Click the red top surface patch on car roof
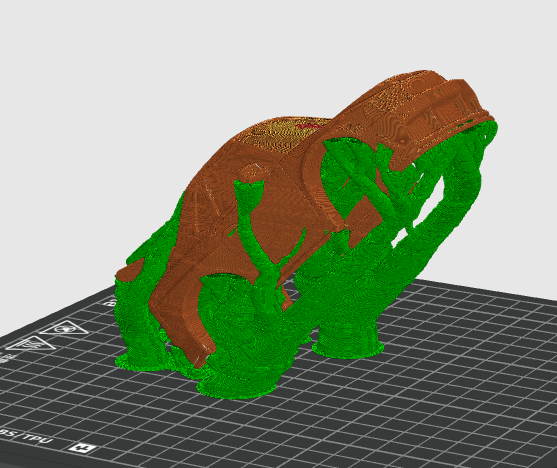The image size is (557, 468). 308,125
